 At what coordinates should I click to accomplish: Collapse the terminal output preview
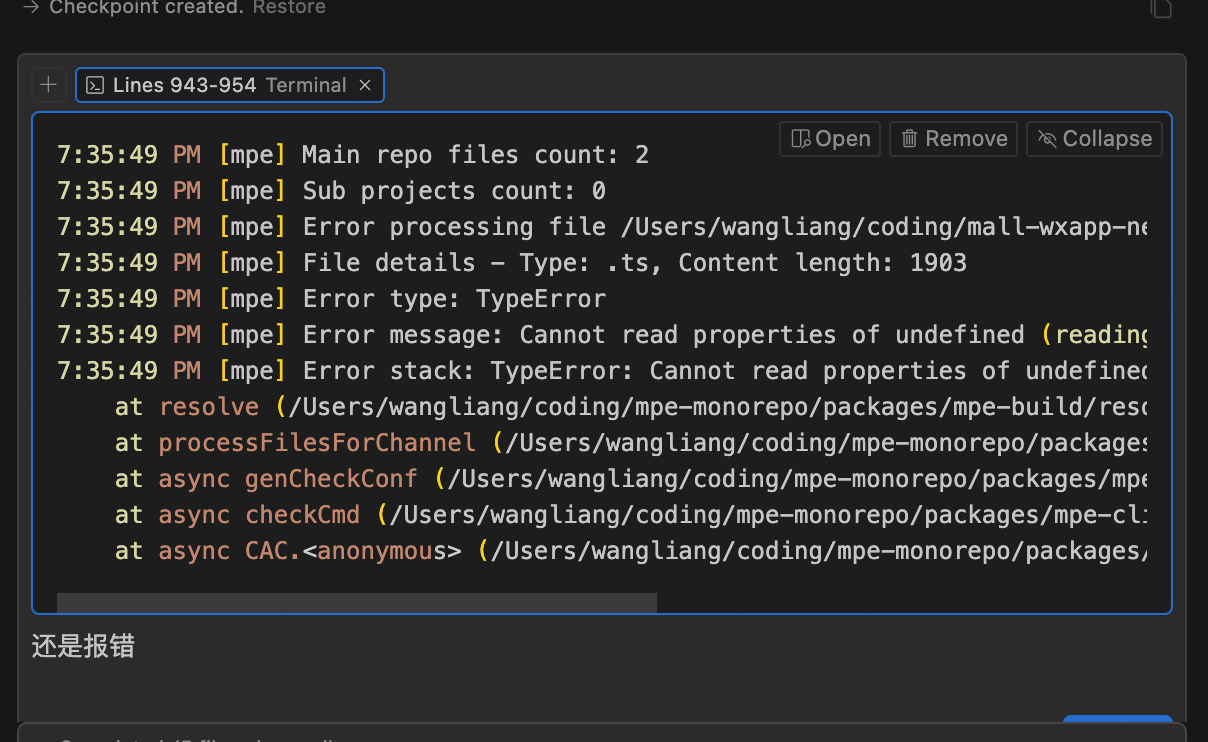[x=1094, y=139]
